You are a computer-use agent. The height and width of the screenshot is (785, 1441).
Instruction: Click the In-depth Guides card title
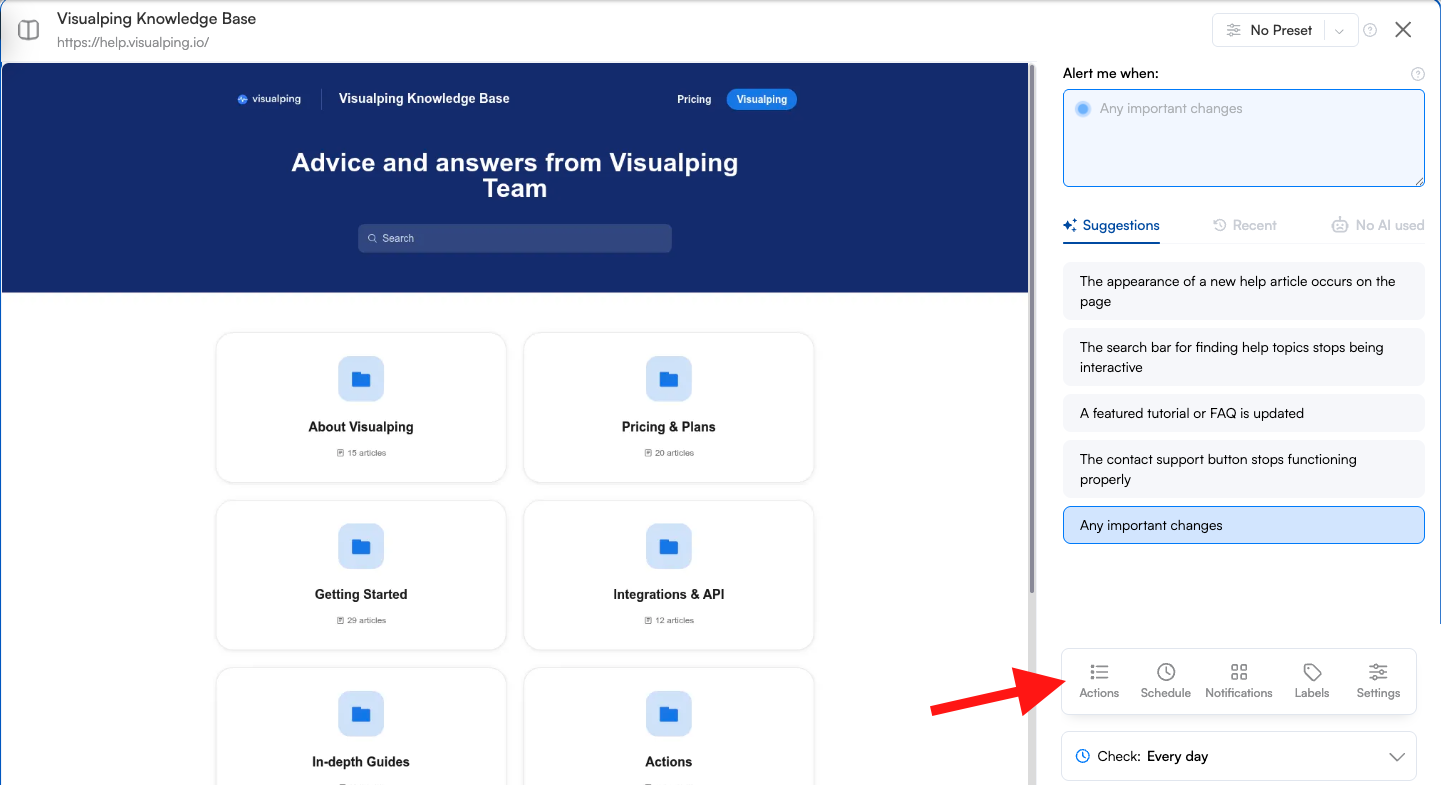pyautogui.click(x=361, y=762)
